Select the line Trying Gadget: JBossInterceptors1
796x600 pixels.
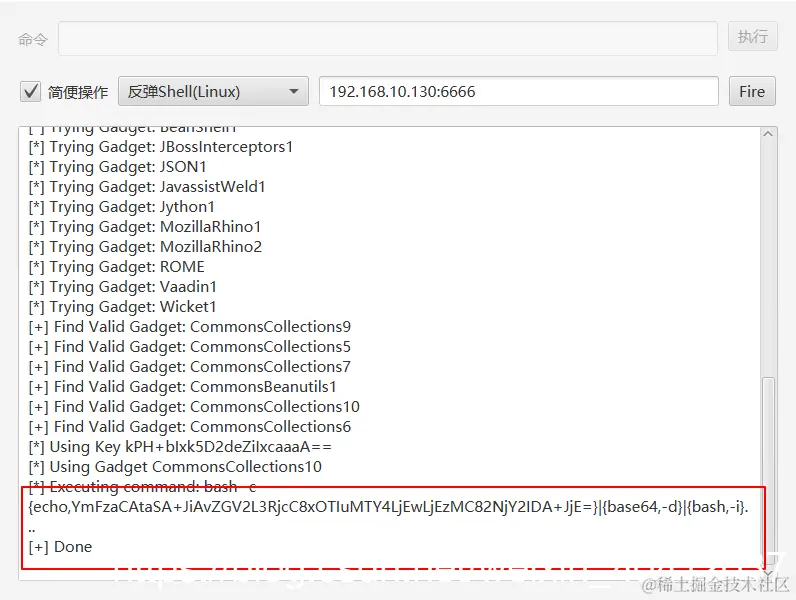161,147
